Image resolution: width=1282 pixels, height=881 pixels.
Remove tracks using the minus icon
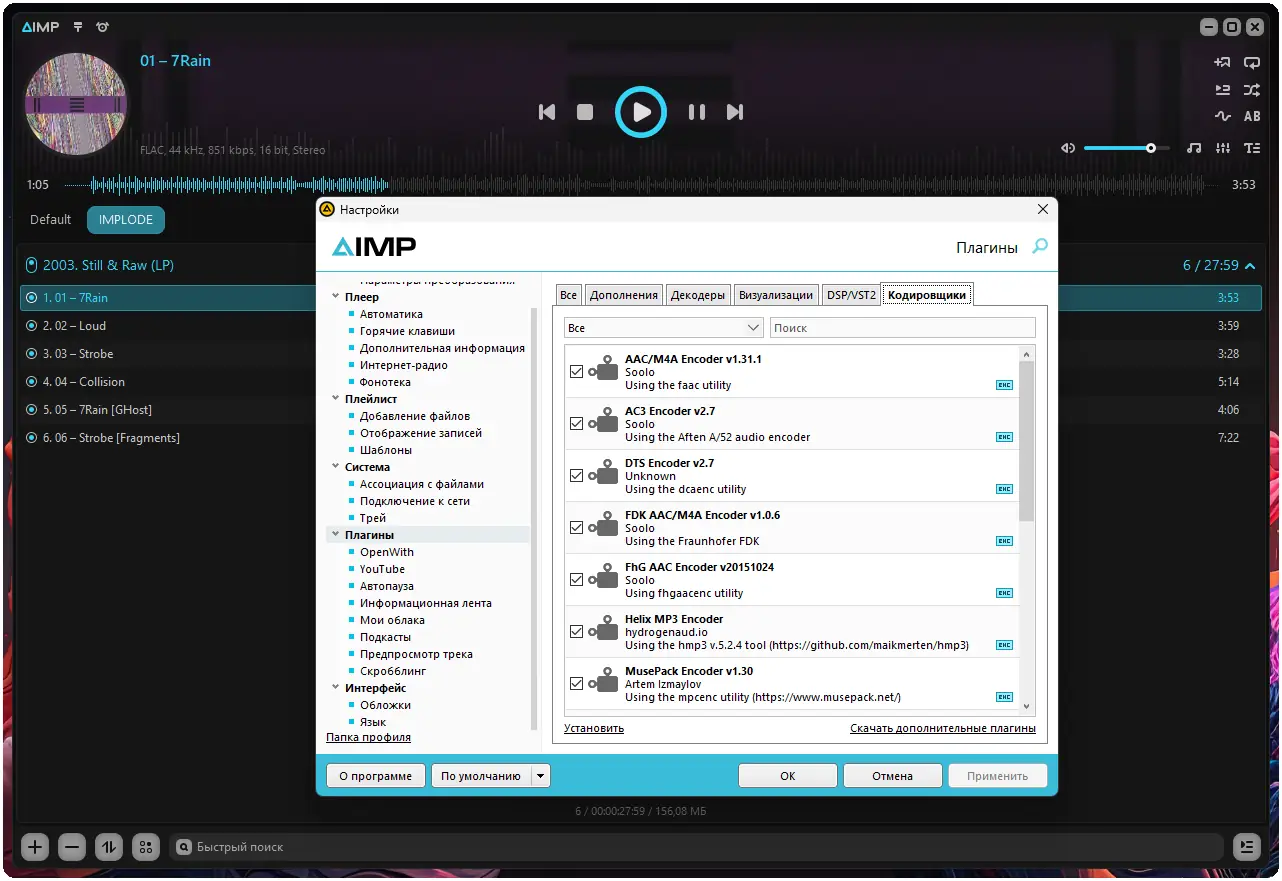pos(72,847)
